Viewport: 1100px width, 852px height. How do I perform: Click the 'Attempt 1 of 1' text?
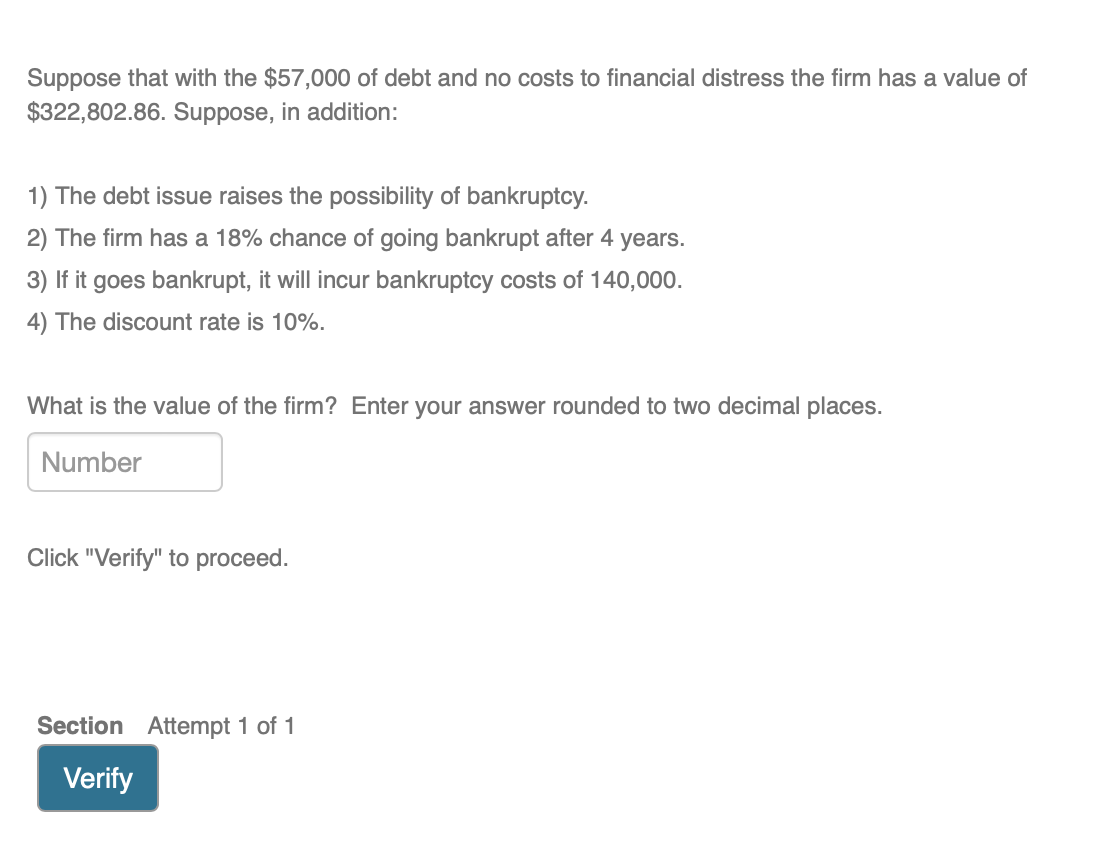pyautogui.click(x=220, y=726)
